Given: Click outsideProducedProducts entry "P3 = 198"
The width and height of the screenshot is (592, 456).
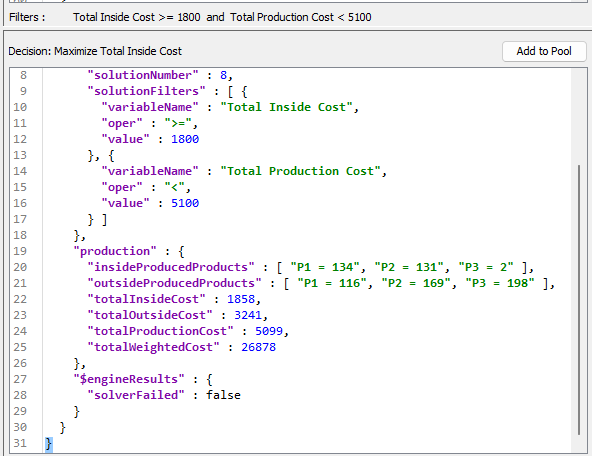Looking at the screenshot, I should point(500,283).
